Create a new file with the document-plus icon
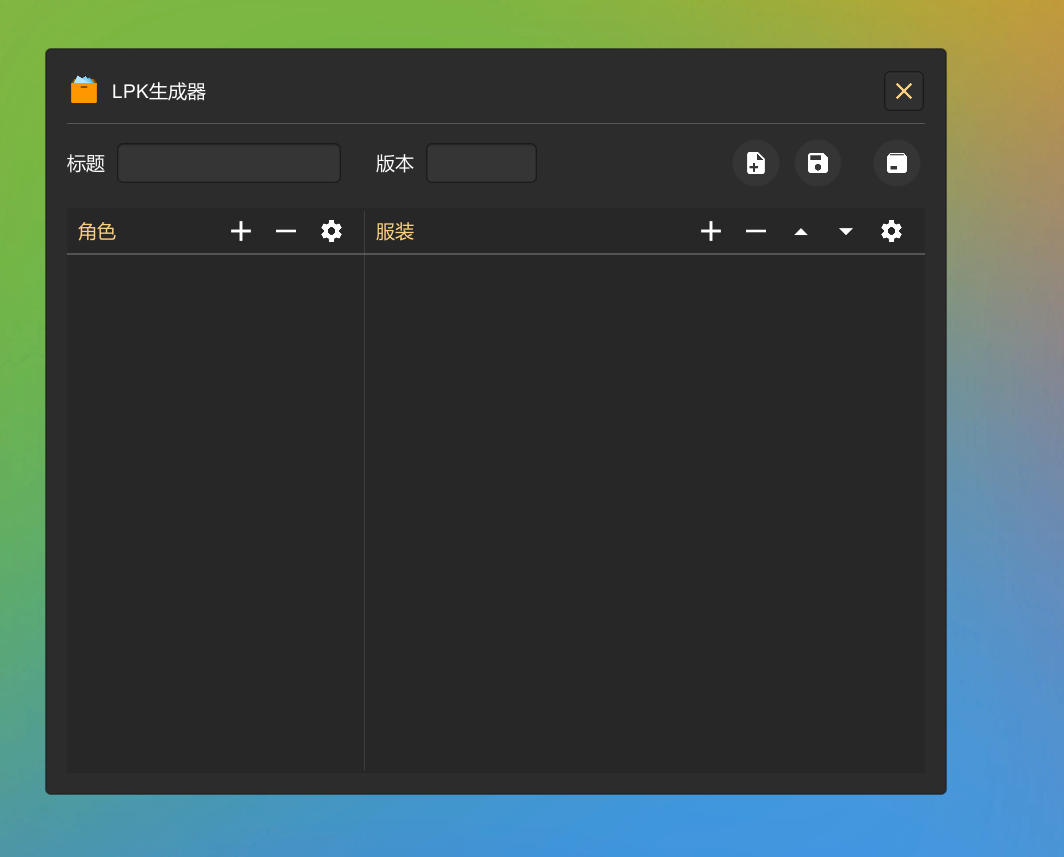This screenshot has height=857, width=1064. pyautogui.click(x=756, y=163)
